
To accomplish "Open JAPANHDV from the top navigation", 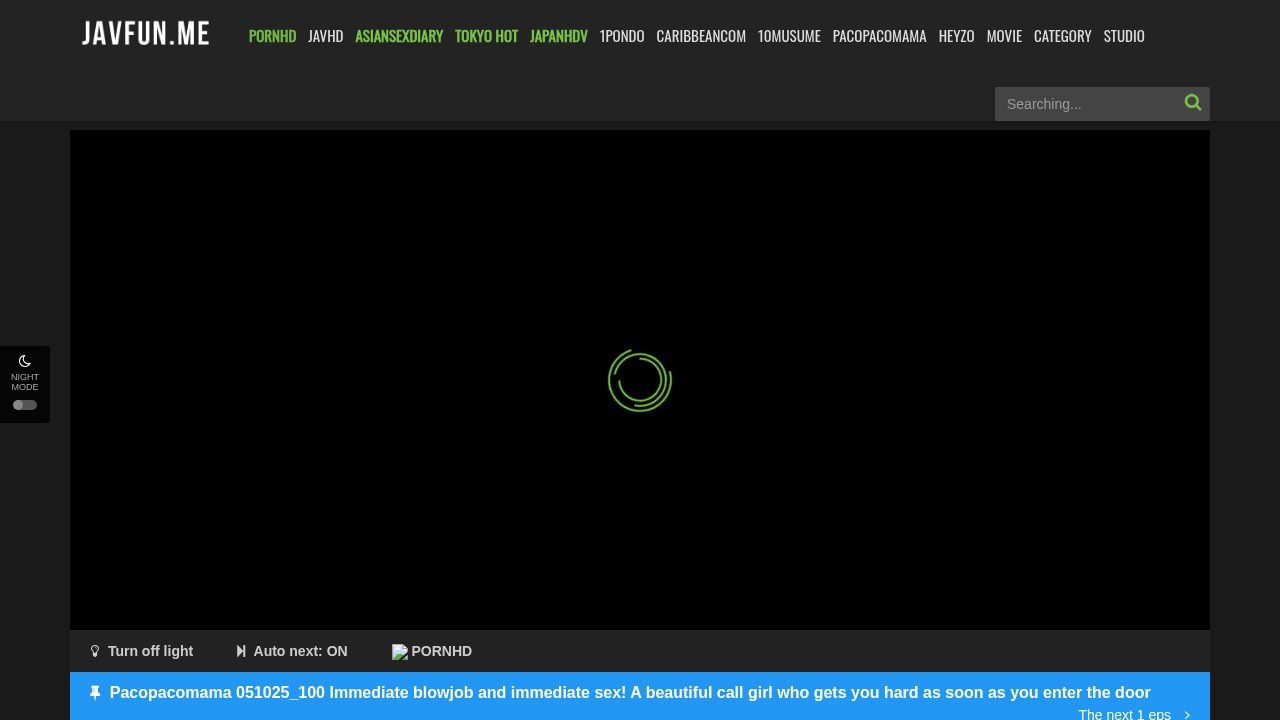I will [559, 36].
